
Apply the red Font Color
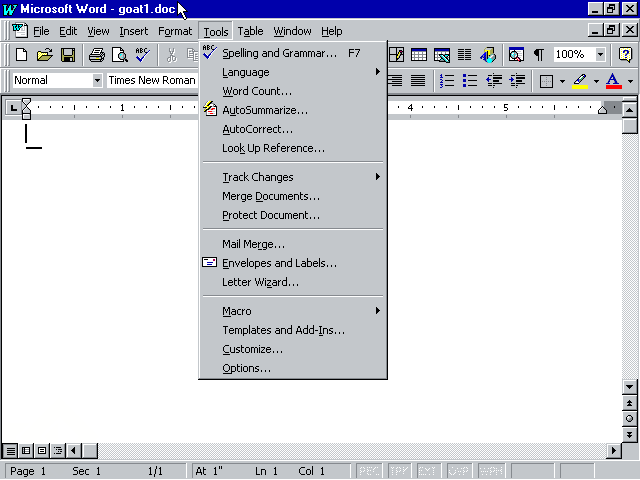click(613, 81)
